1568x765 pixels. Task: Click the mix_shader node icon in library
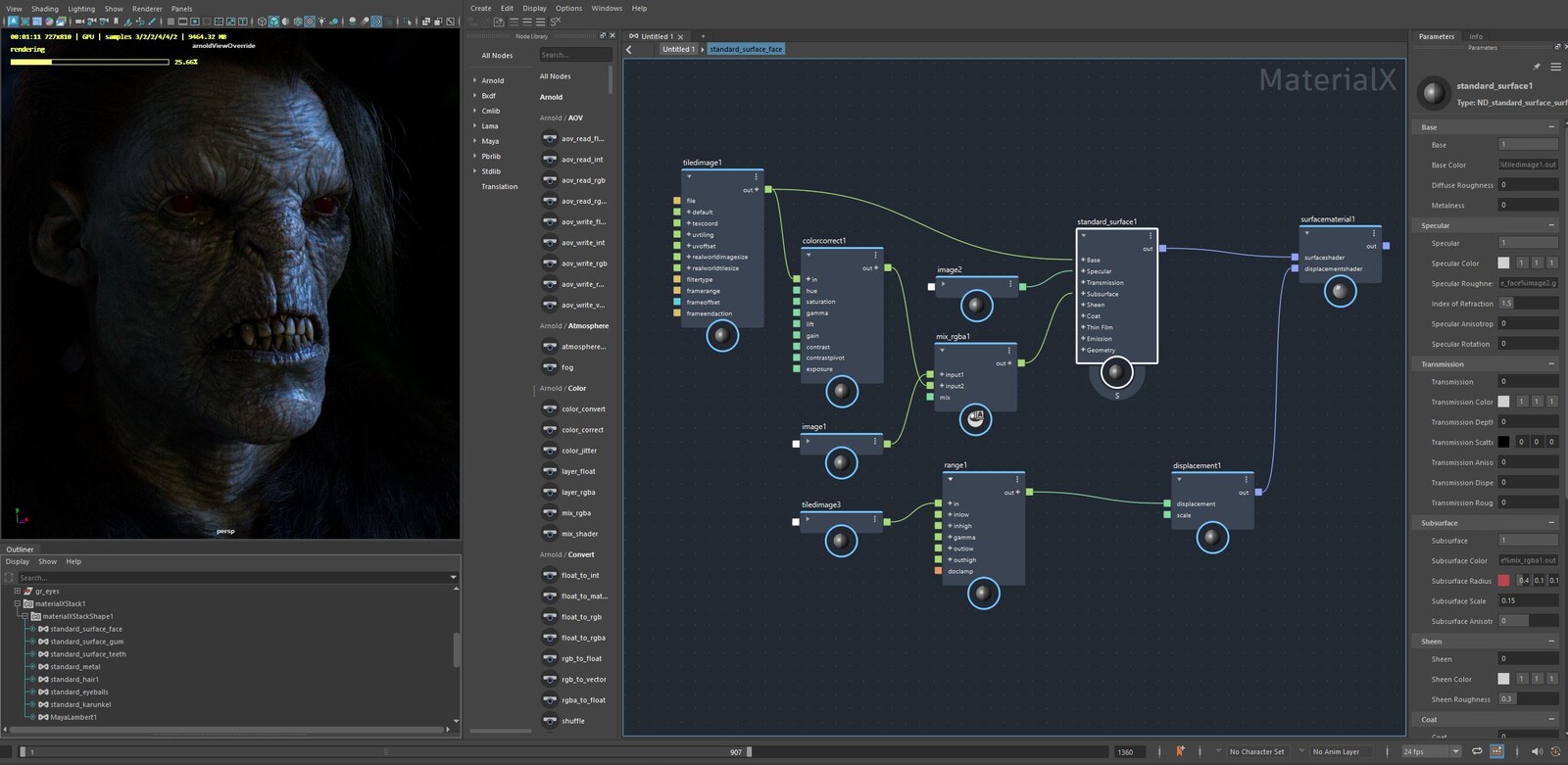[x=550, y=534]
